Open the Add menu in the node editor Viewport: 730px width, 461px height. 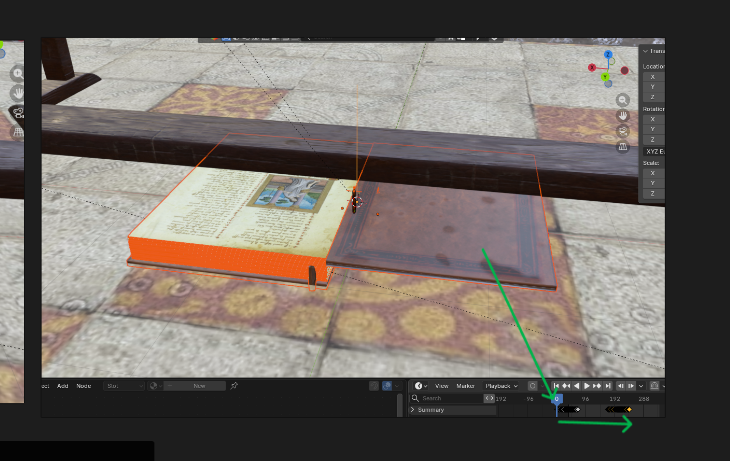click(62, 386)
